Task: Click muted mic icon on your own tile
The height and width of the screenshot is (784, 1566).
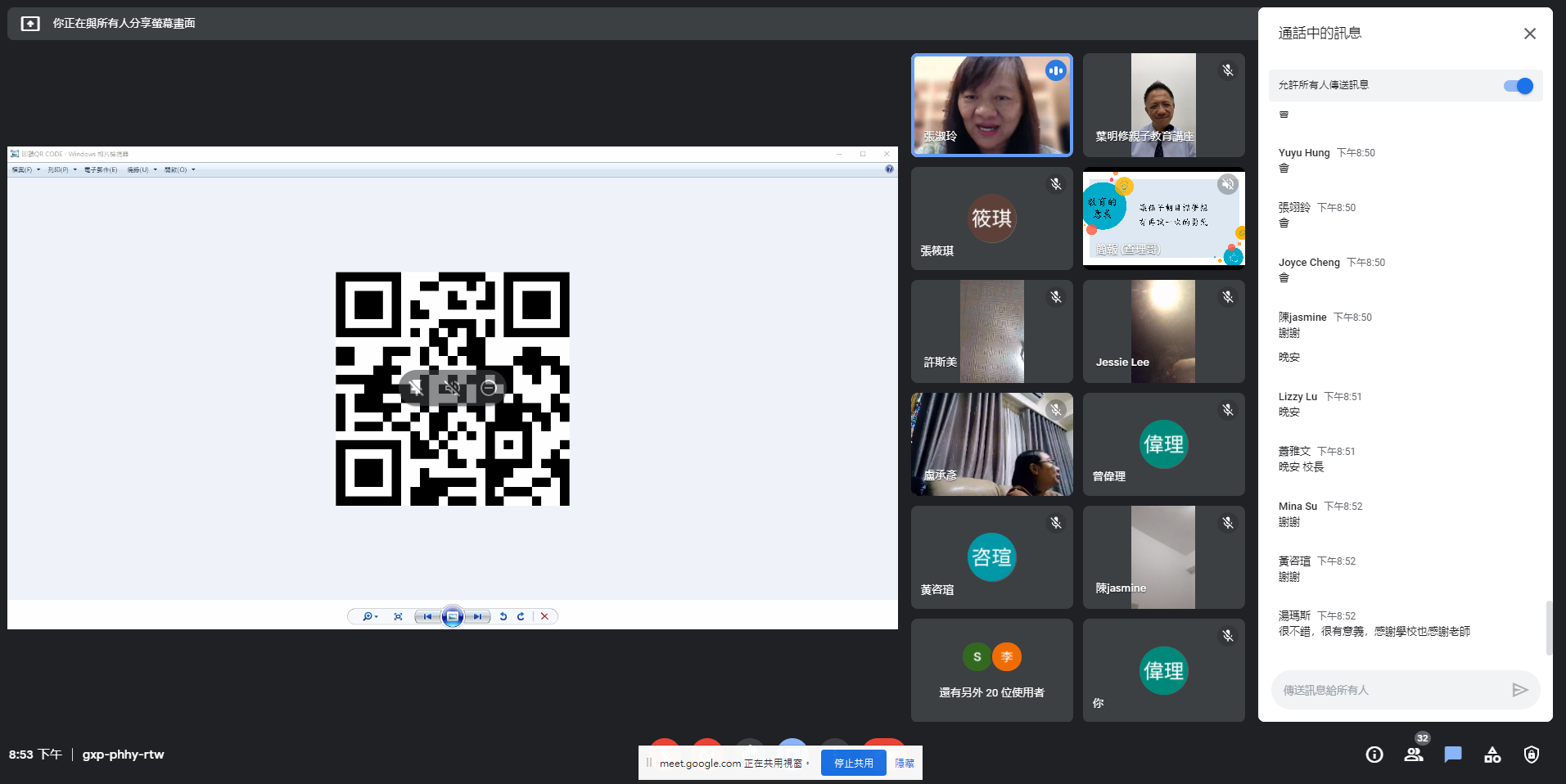Action: 1227,636
